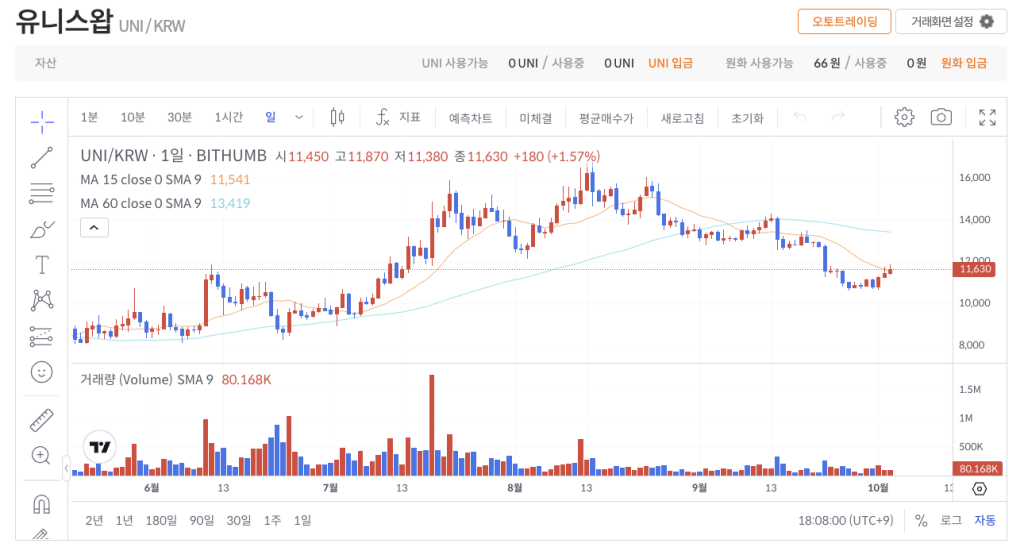Viewport: 1024px width, 551px height.
Task: Switch to the 1시간 interval
Action: [228, 117]
